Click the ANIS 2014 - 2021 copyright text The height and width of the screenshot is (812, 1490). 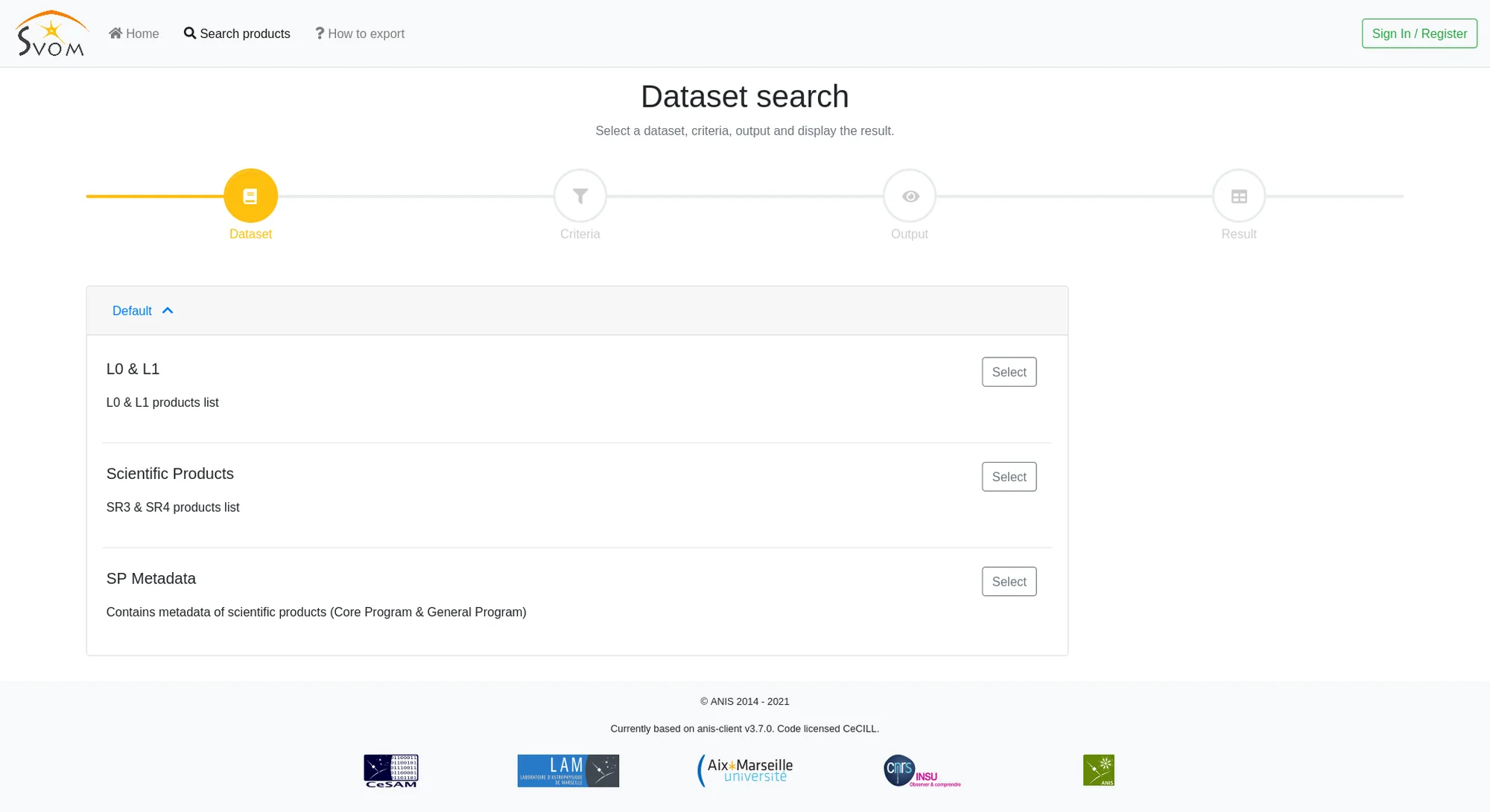[745, 702]
